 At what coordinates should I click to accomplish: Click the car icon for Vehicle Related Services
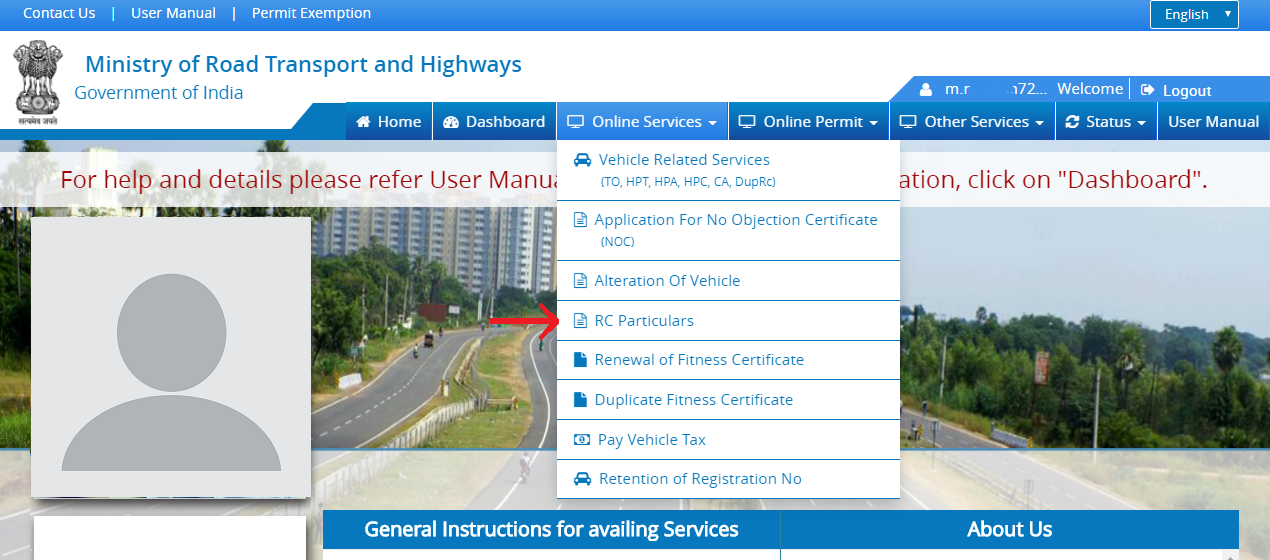coord(581,160)
